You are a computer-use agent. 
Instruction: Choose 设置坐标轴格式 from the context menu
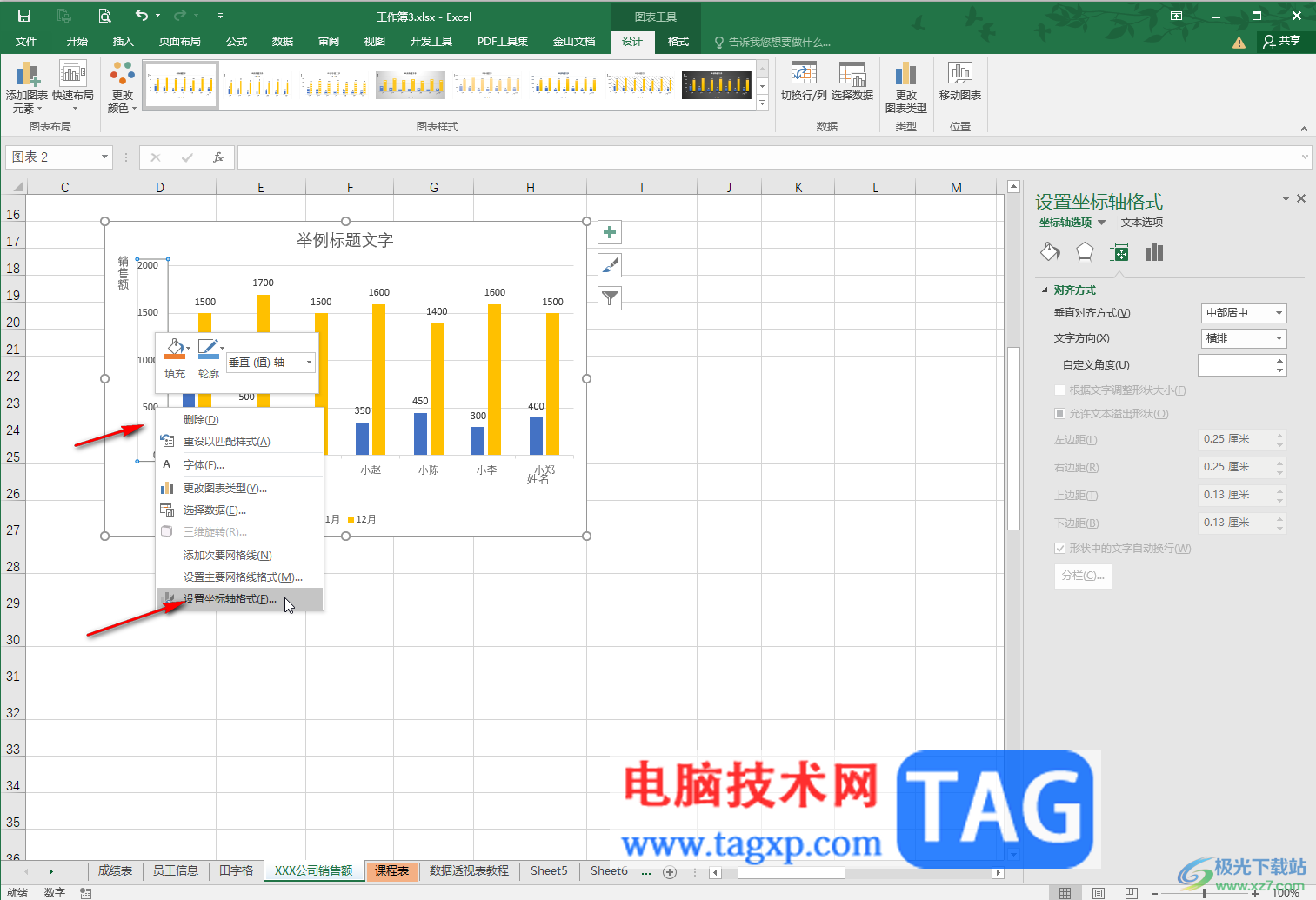[x=239, y=599]
